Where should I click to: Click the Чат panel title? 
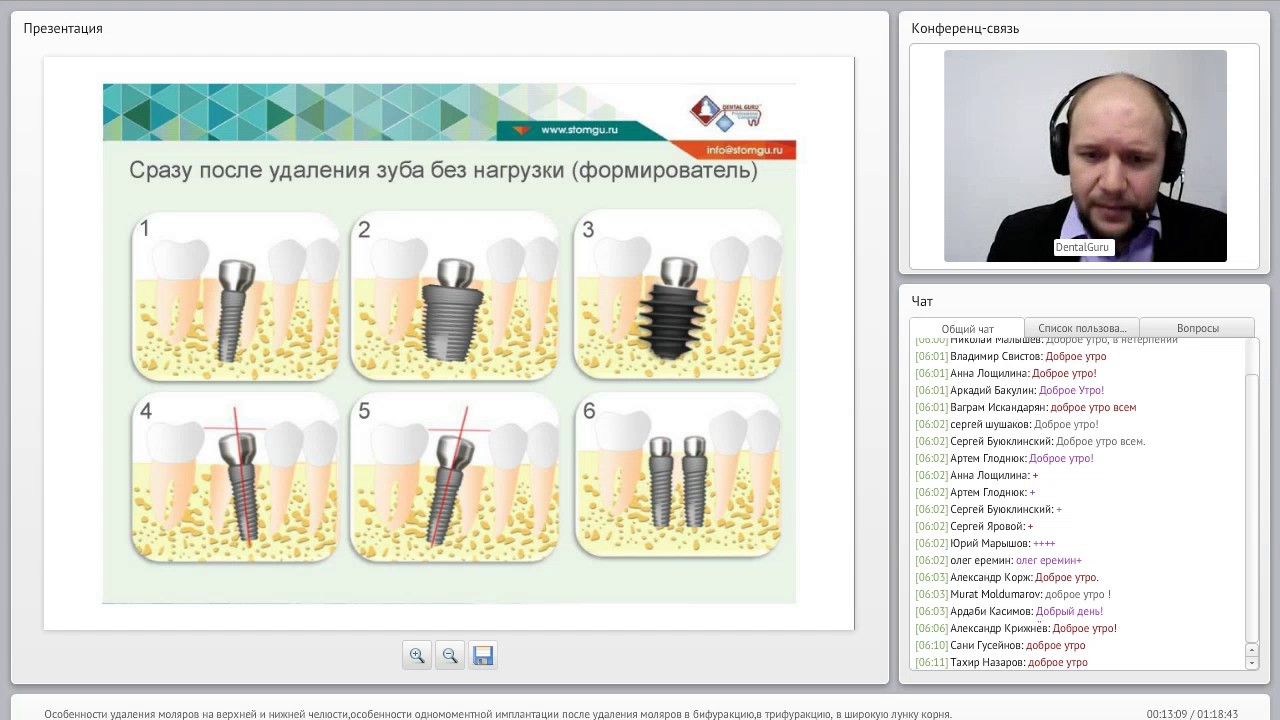tap(922, 301)
